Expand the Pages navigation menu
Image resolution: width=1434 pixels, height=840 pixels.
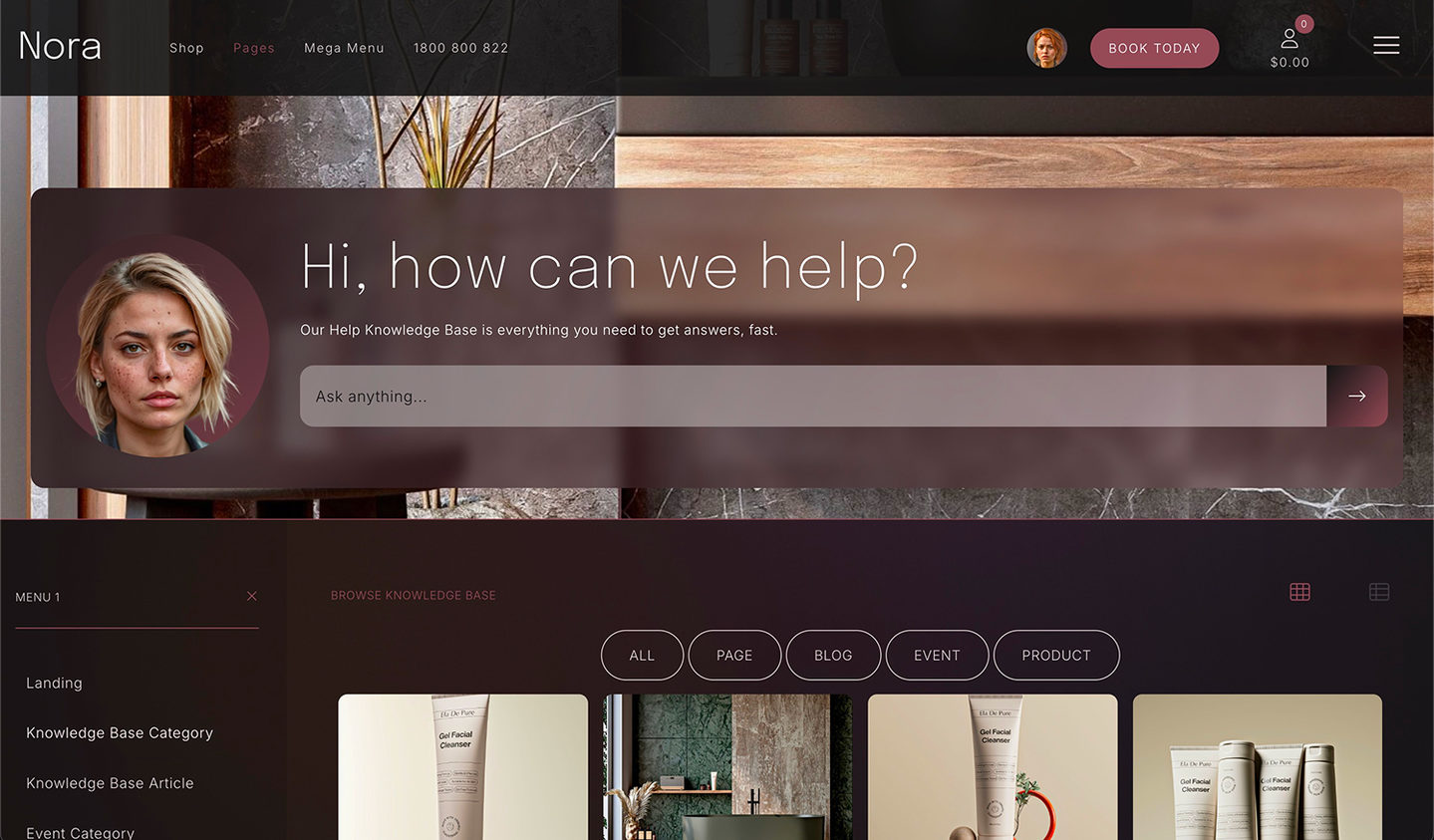coord(254,48)
